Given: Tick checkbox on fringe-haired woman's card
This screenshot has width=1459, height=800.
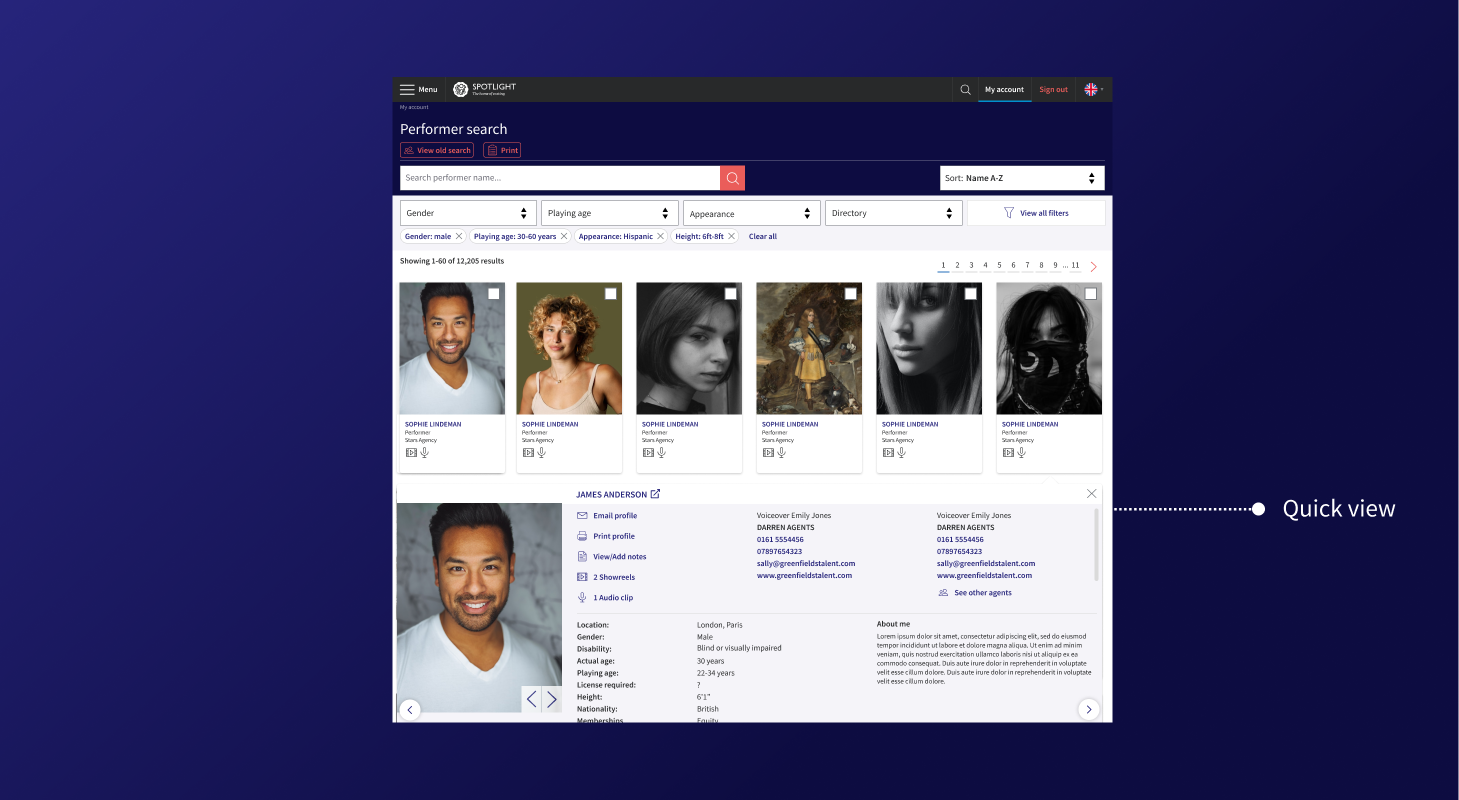Looking at the screenshot, I should [971, 293].
